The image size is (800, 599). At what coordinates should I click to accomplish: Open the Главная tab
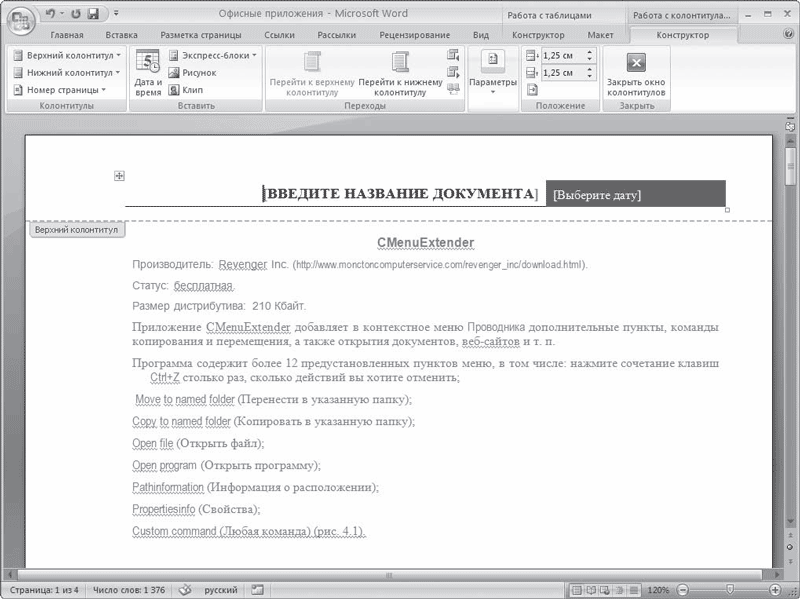pos(67,35)
